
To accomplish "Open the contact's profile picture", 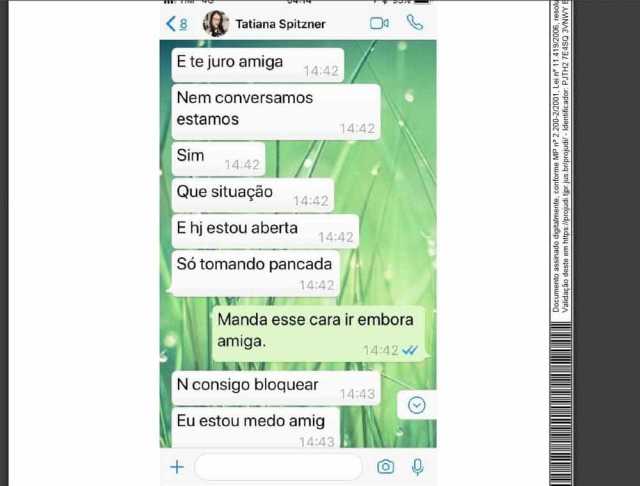I will click(216, 24).
